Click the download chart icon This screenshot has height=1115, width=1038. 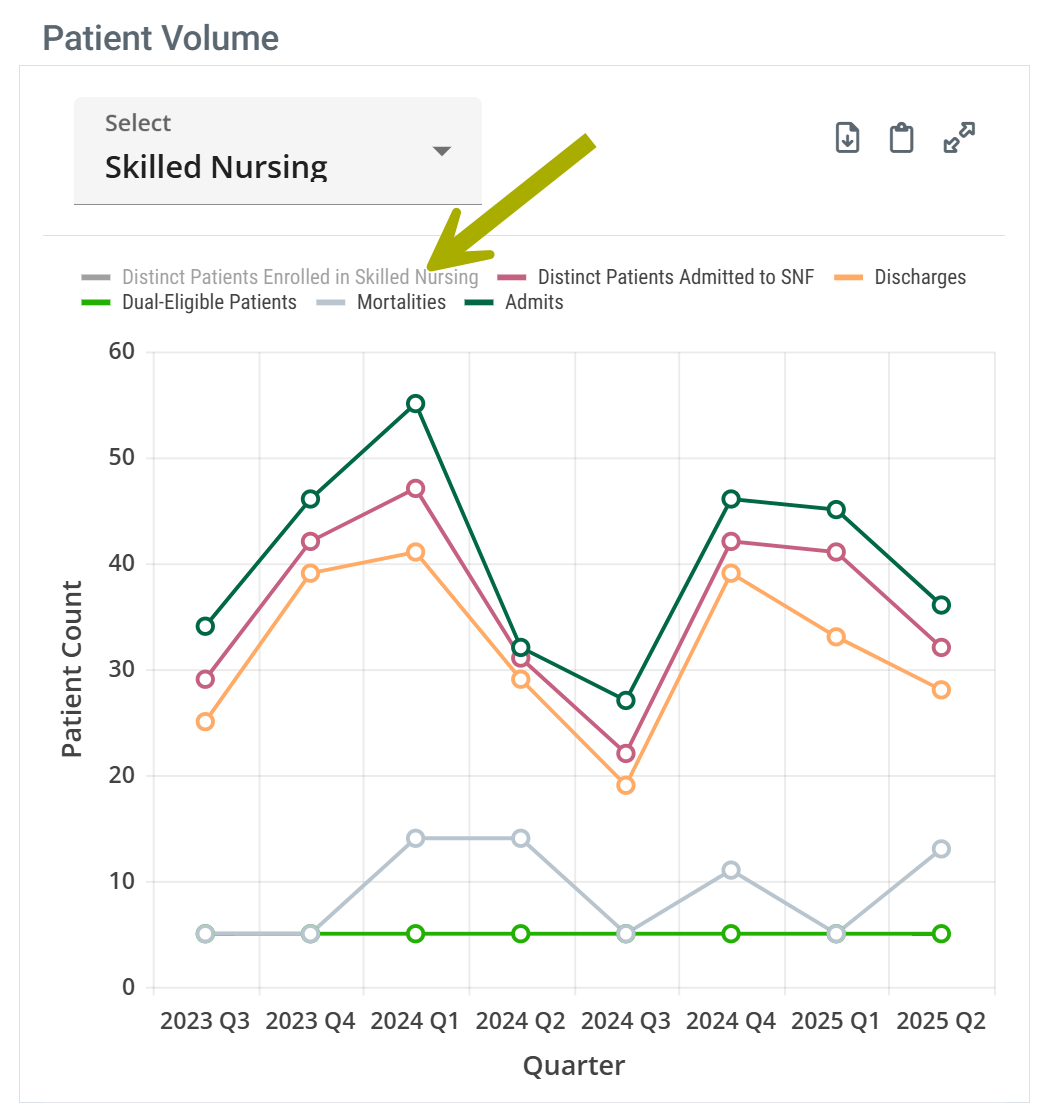click(847, 138)
